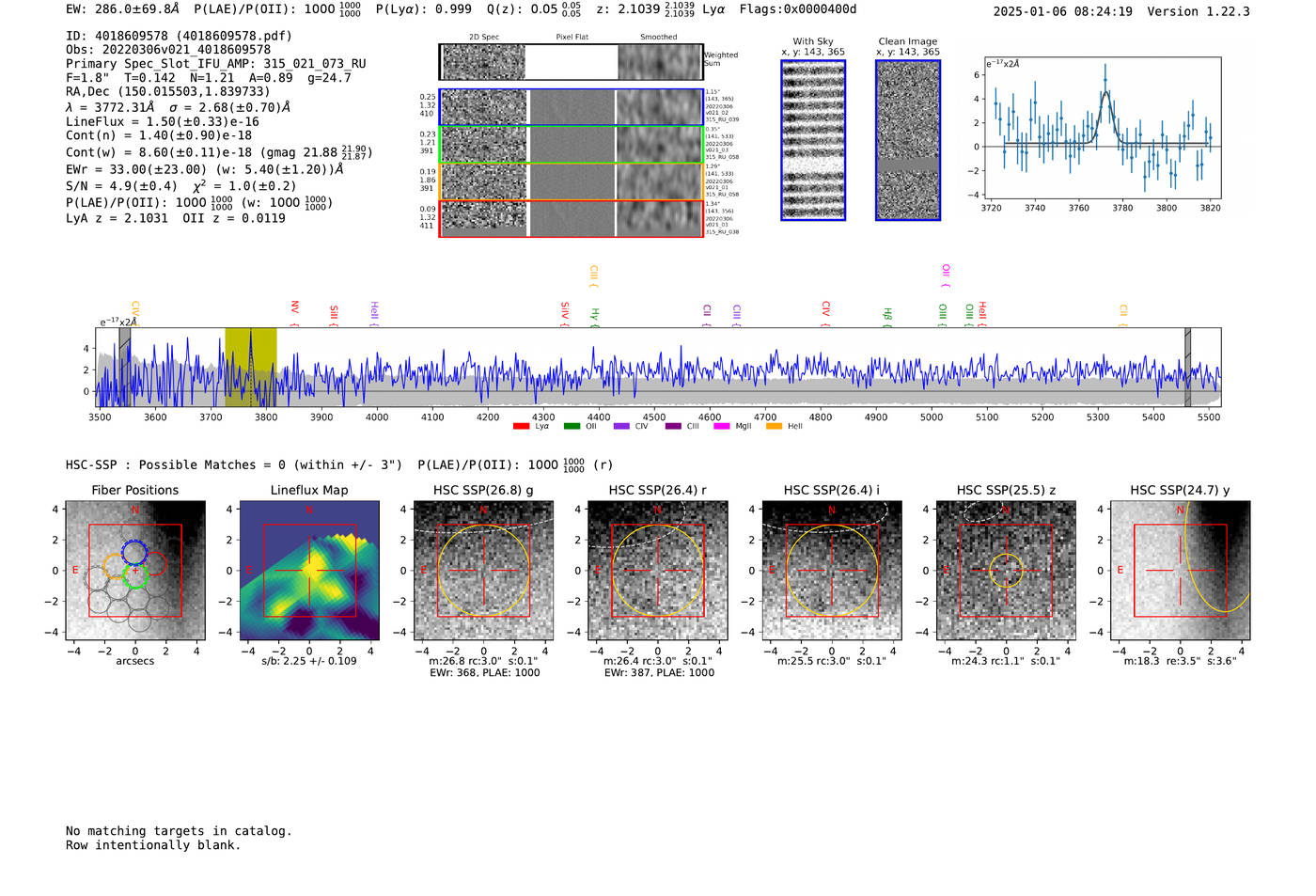Click the RA,Dec coordinates line
Viewport: 1316px width, 896px height.
tap(167, 91)
